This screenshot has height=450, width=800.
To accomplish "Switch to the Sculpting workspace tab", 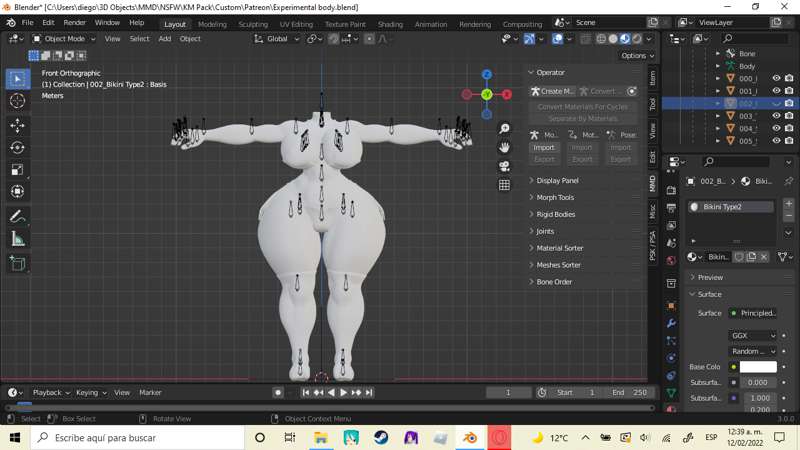I will point(253,24).
